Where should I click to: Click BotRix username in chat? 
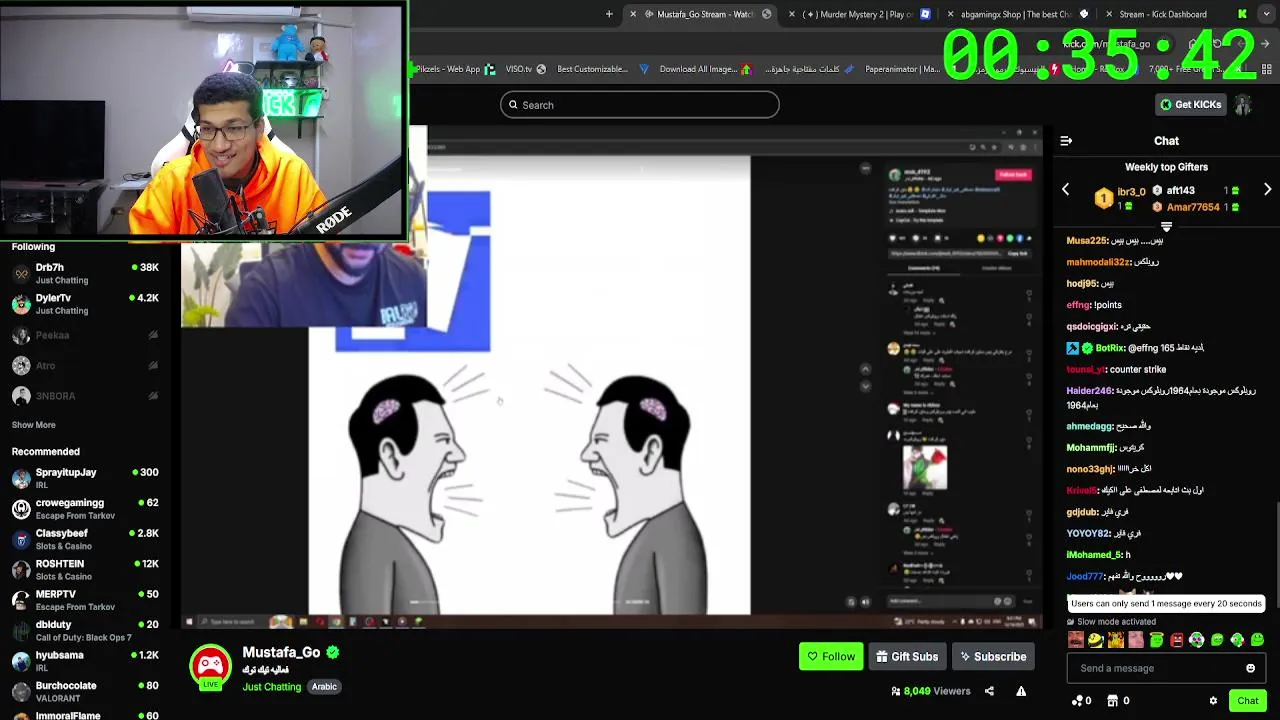(1110, 348)
